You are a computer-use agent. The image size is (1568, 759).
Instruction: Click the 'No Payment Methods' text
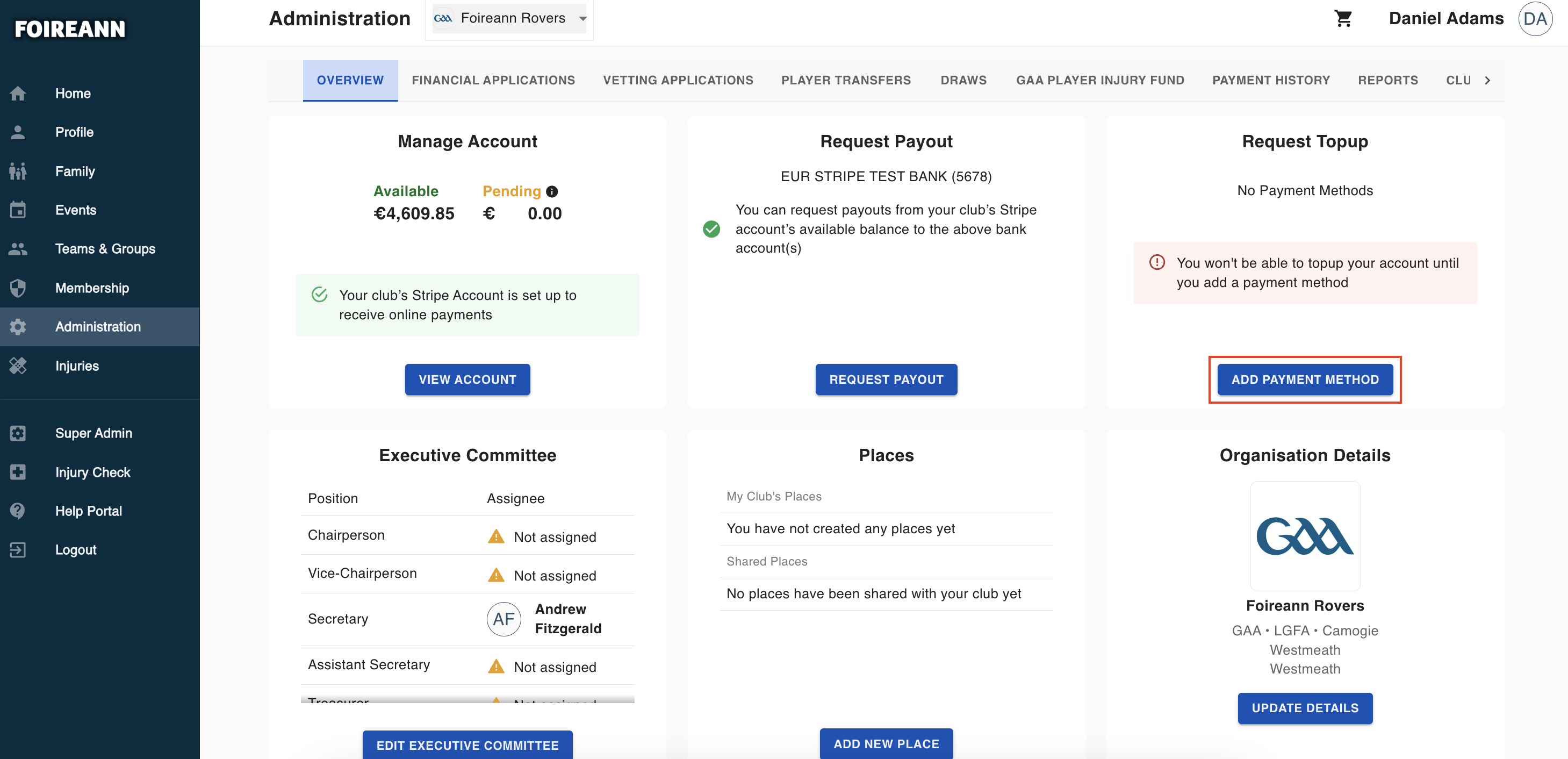(1305, 190)
